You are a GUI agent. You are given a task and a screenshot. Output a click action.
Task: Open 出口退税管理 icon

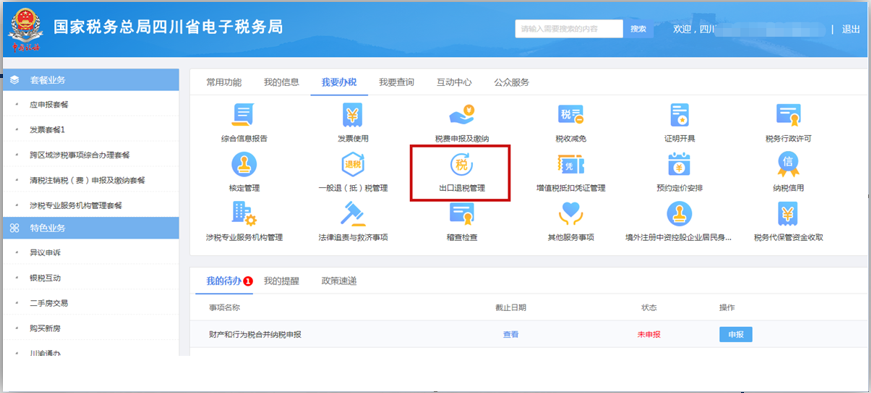tap(462, 165)
